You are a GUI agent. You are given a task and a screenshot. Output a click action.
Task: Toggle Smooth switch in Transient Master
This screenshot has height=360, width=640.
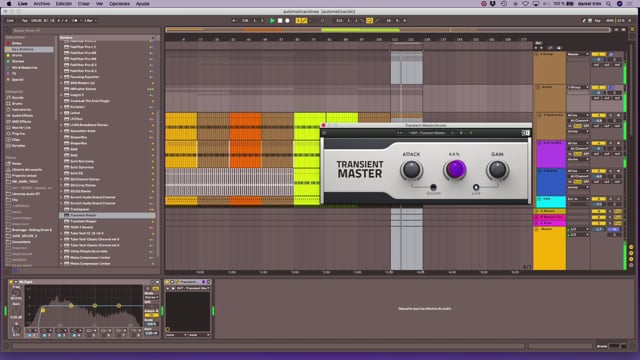tap(433, 187)
